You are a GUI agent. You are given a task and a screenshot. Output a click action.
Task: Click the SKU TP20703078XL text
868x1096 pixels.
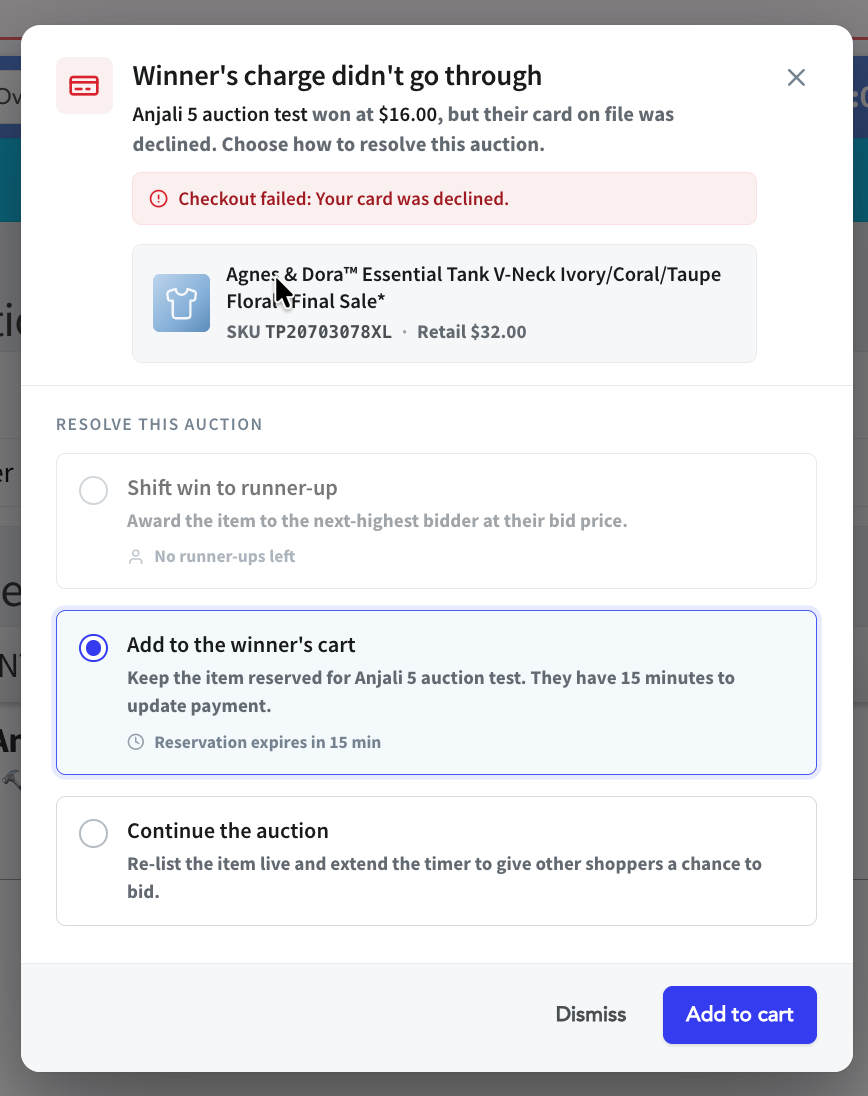click(309, 331)
